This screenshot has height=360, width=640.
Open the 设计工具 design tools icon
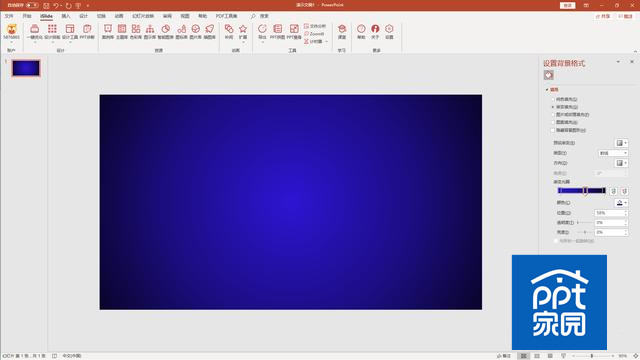pyautogui.click(x=70, y=31)
